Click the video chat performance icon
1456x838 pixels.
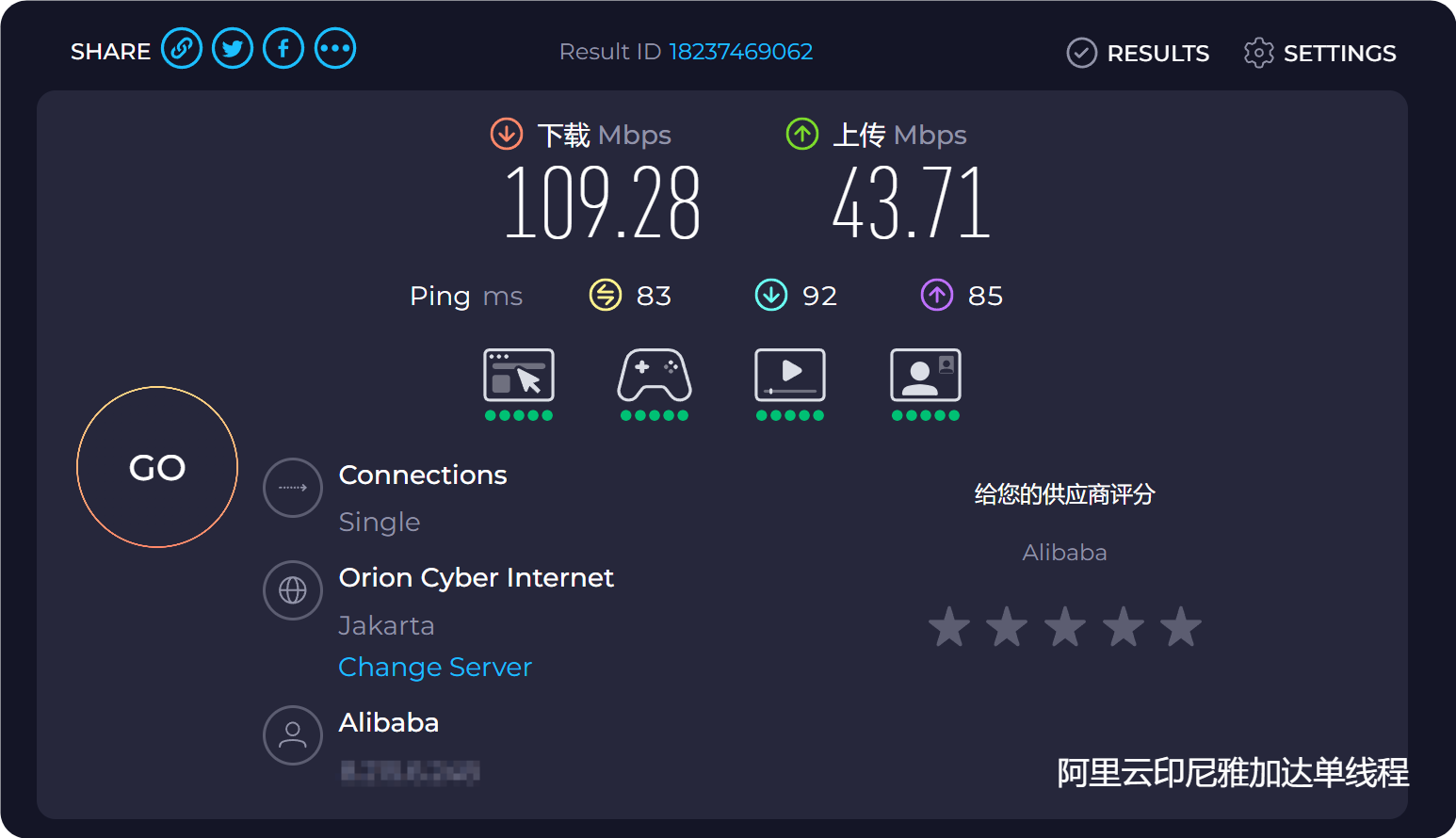[926, 376]
